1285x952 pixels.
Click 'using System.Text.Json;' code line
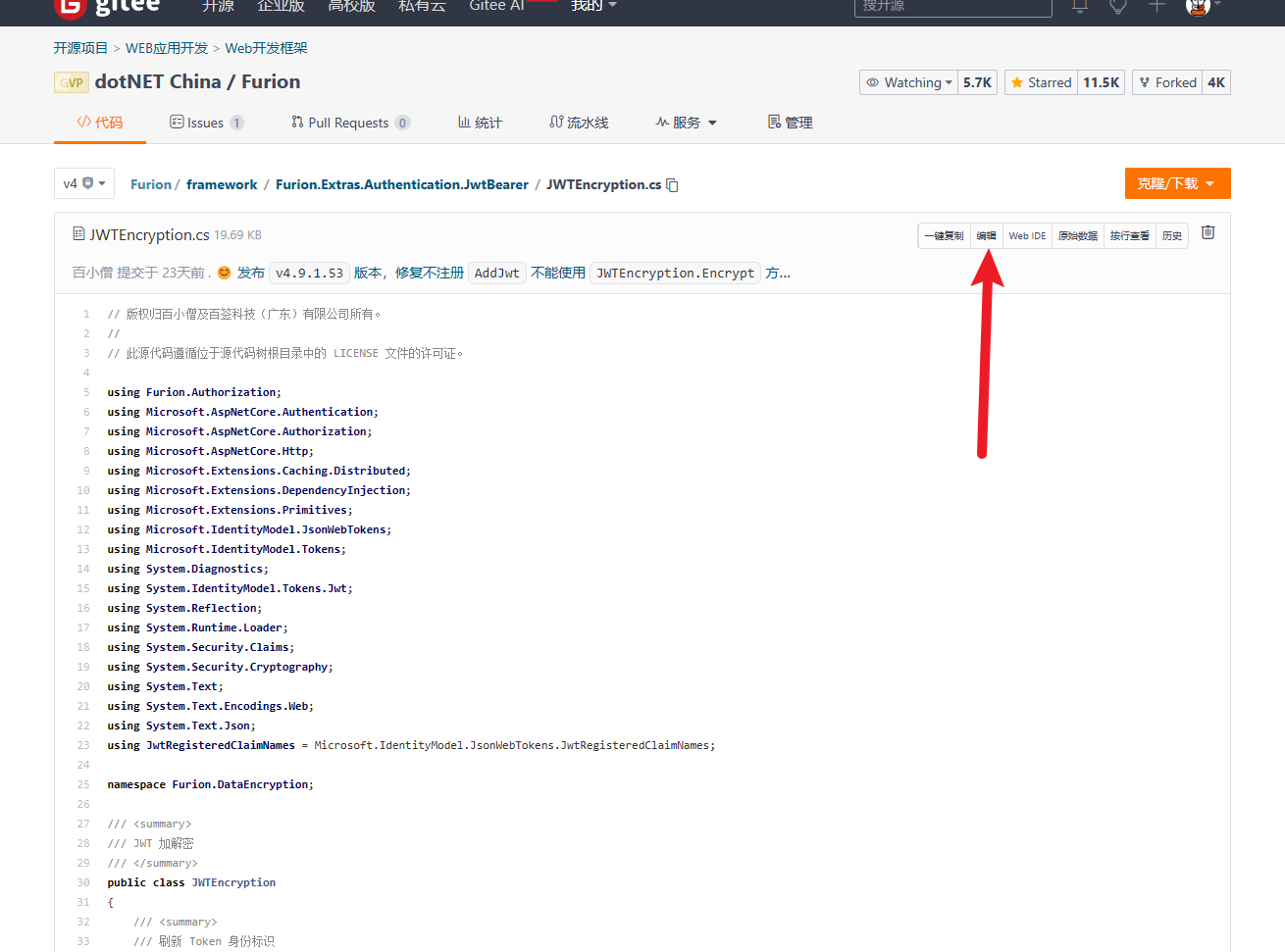point(181,726)
